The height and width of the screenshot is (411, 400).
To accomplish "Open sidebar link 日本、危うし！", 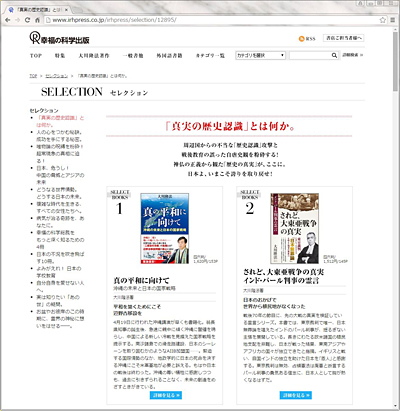I will coord(60,175).
